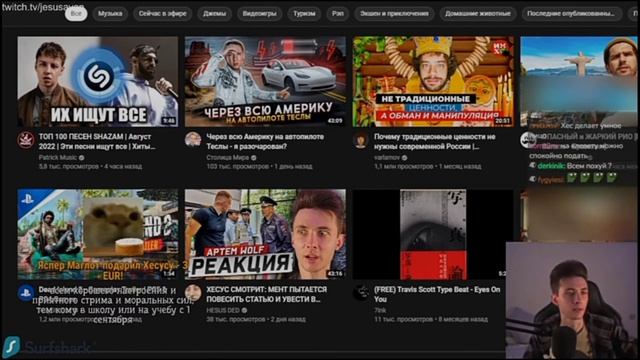The width and height of the screenshot is (640, 360).
Task: Open the 'Артем Wolf Реакция' video thumbnail
Action: [x=265, y=234]
